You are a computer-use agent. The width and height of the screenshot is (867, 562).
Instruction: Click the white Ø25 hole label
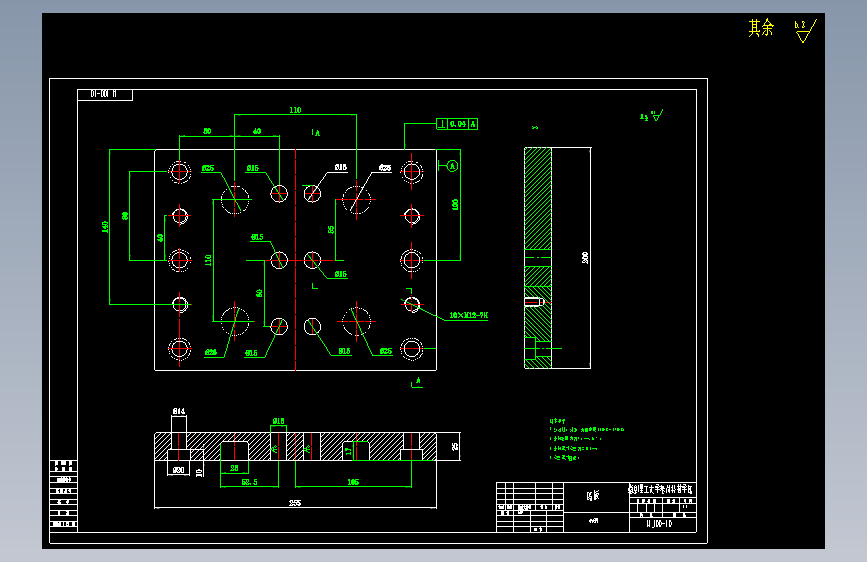click(385, 168)
